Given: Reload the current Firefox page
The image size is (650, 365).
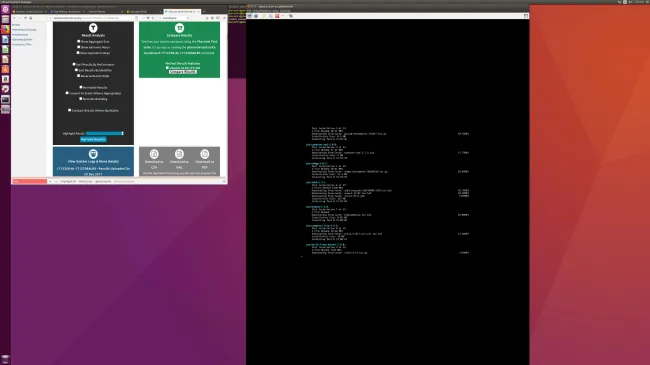Looking at the screenshot, I should coord(25,18).
